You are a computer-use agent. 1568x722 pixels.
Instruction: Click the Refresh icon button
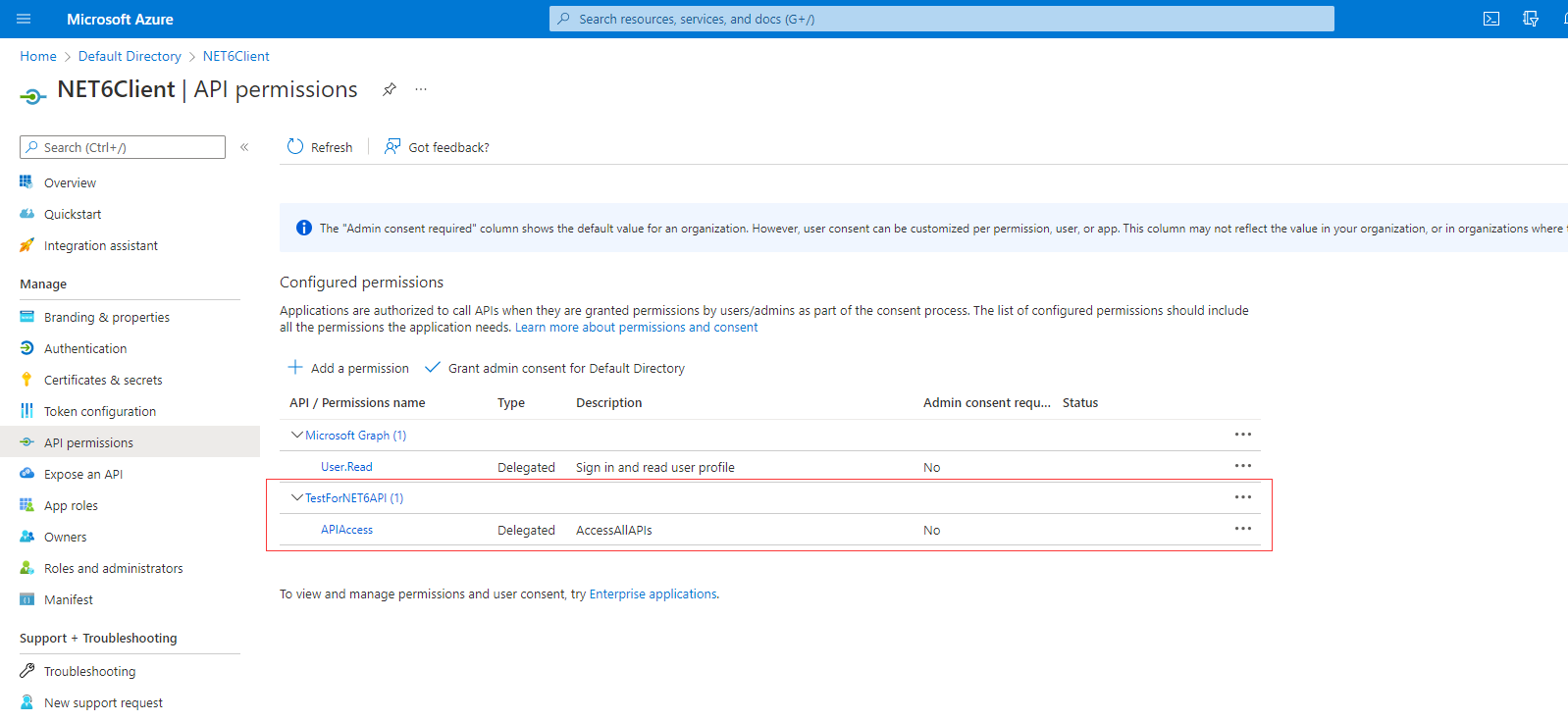coord(295,146)
